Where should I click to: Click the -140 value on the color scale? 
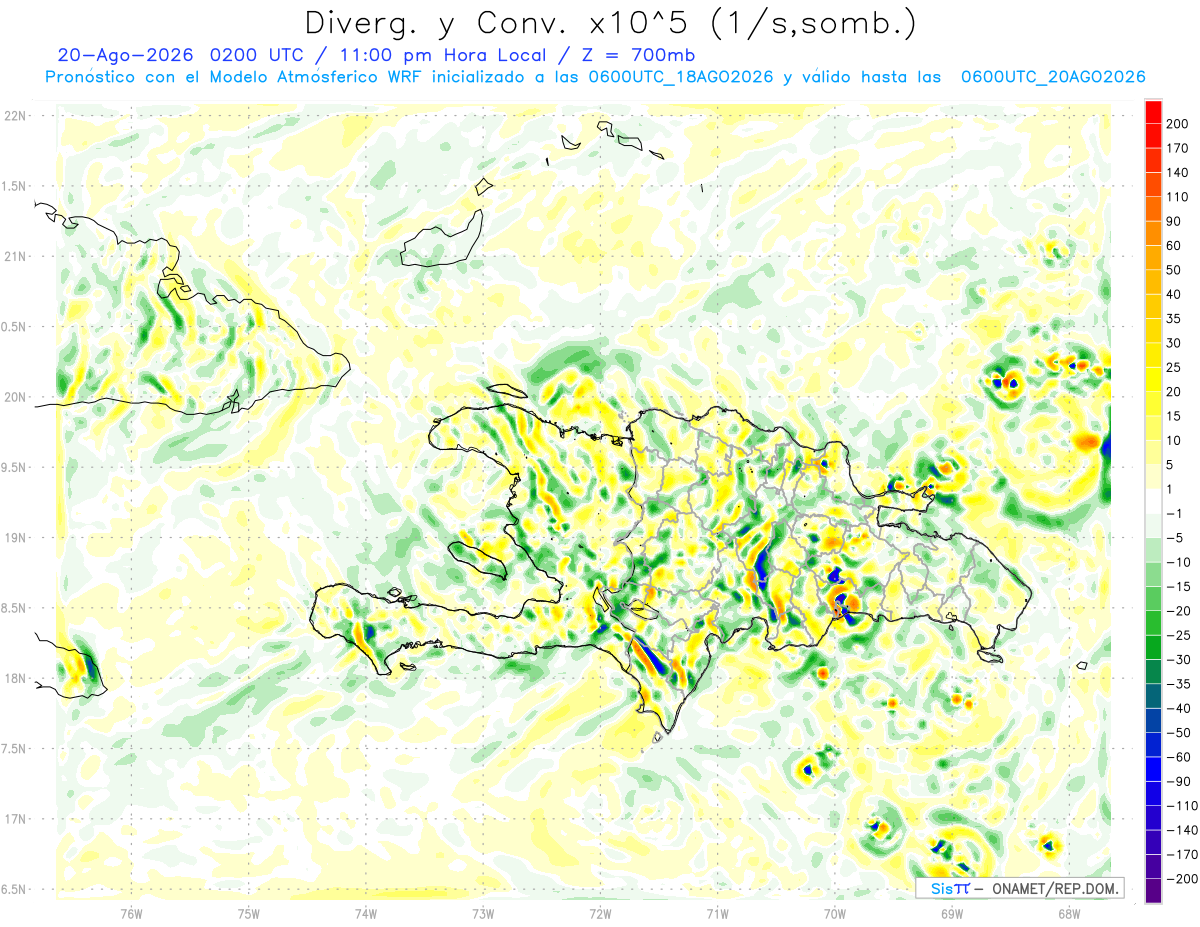coord(1181,830)
